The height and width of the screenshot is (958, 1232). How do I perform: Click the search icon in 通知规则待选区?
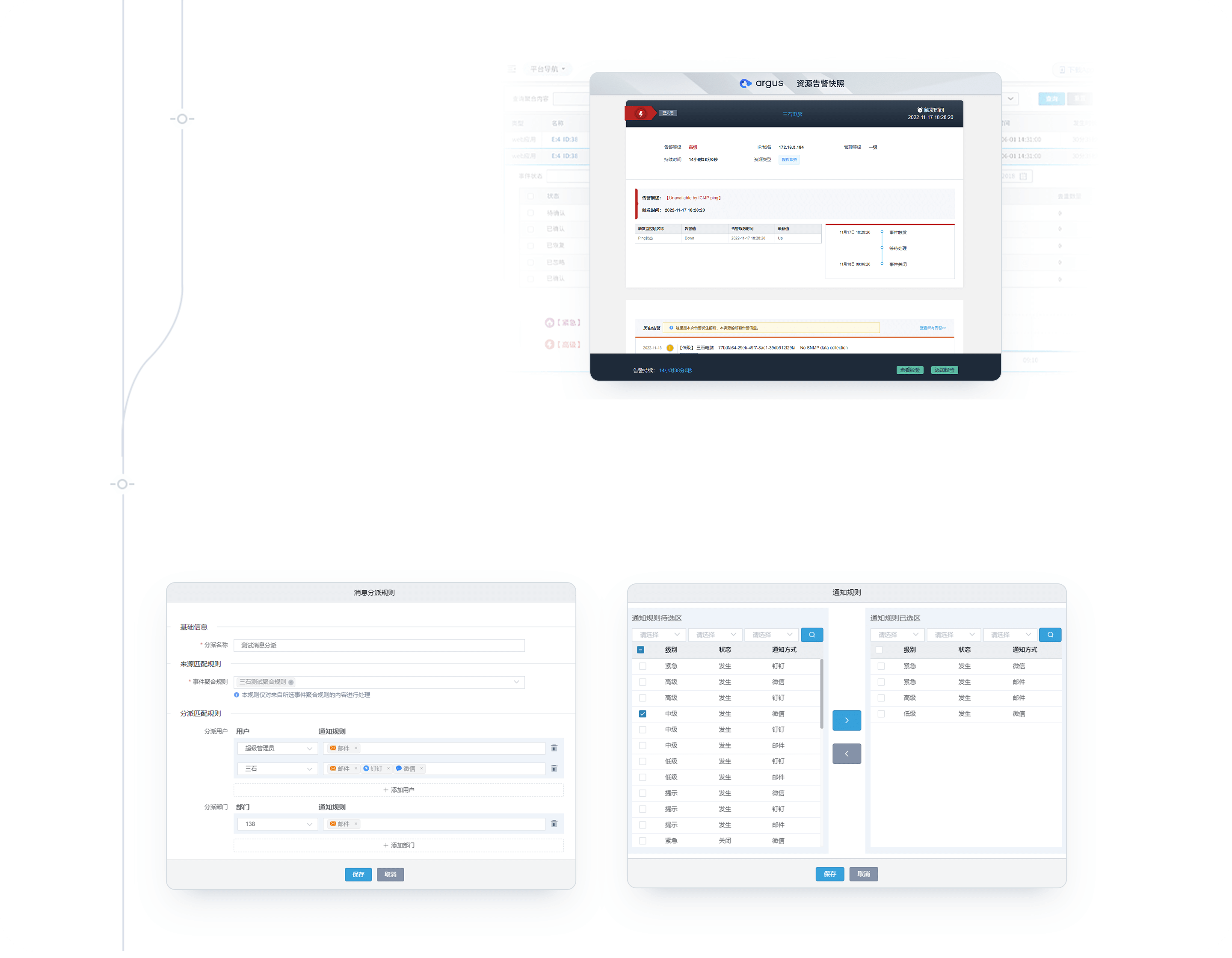coord(812,635)
